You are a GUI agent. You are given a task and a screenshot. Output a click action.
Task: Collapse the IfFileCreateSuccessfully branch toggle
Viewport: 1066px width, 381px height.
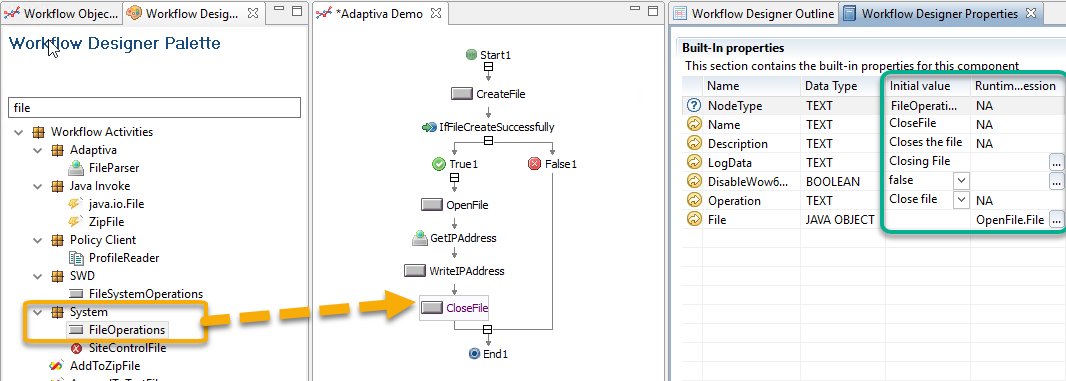tap(487, 141)
